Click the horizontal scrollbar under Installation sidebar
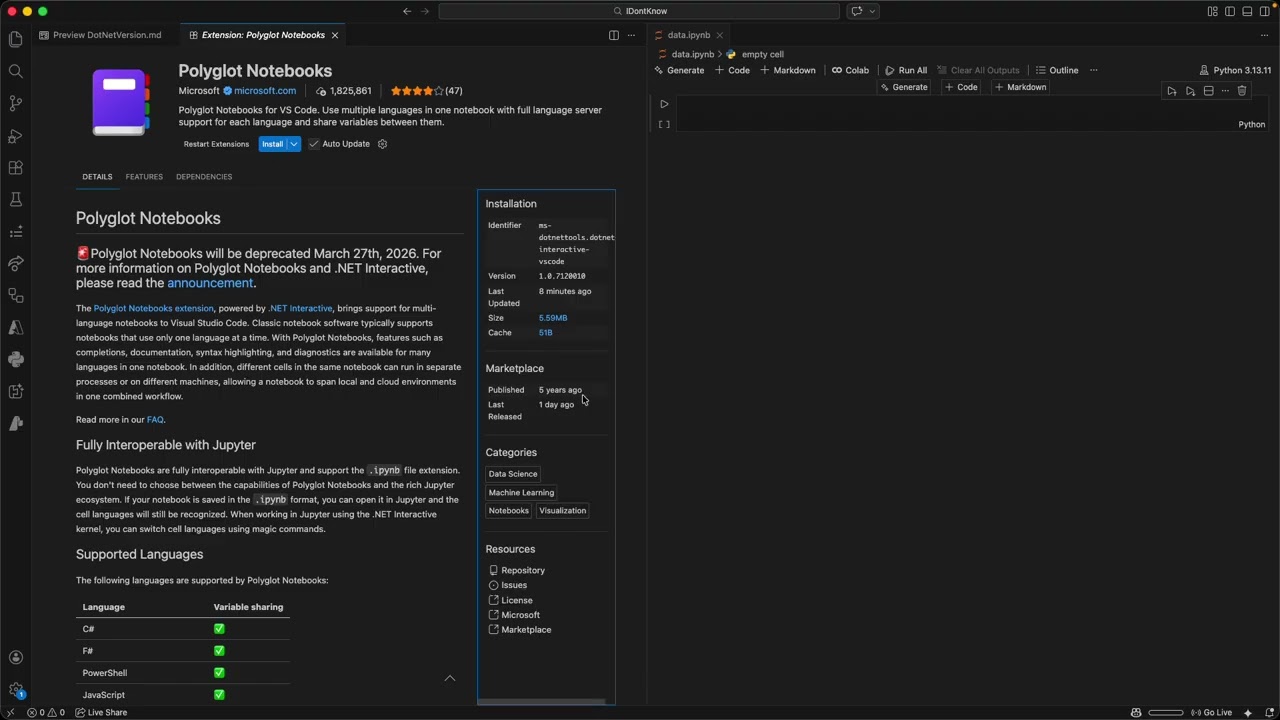Screen dimensions: 1280x720 click(x=541, y=702)
